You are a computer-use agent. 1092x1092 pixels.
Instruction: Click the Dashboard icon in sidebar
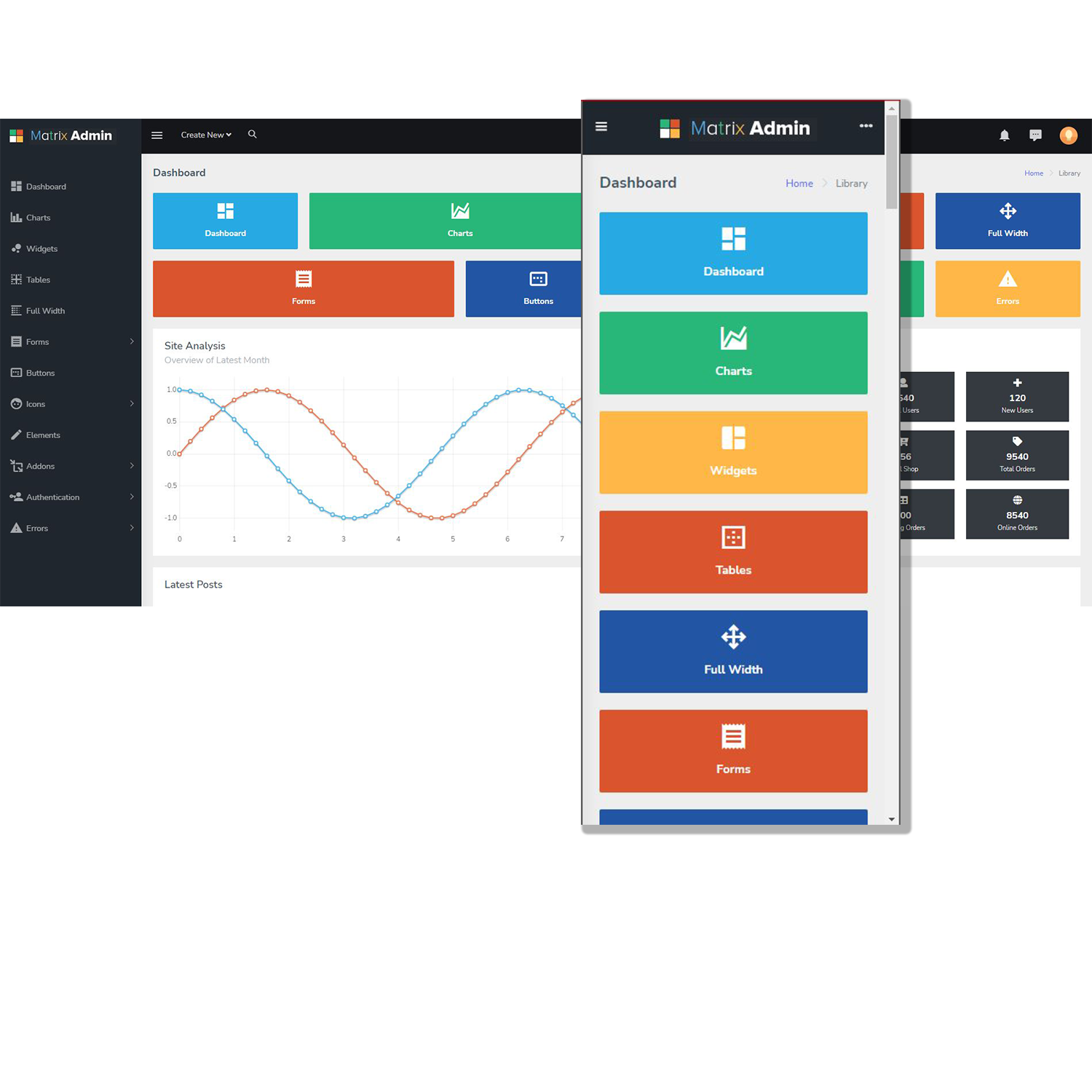click(x=16, y=186)
